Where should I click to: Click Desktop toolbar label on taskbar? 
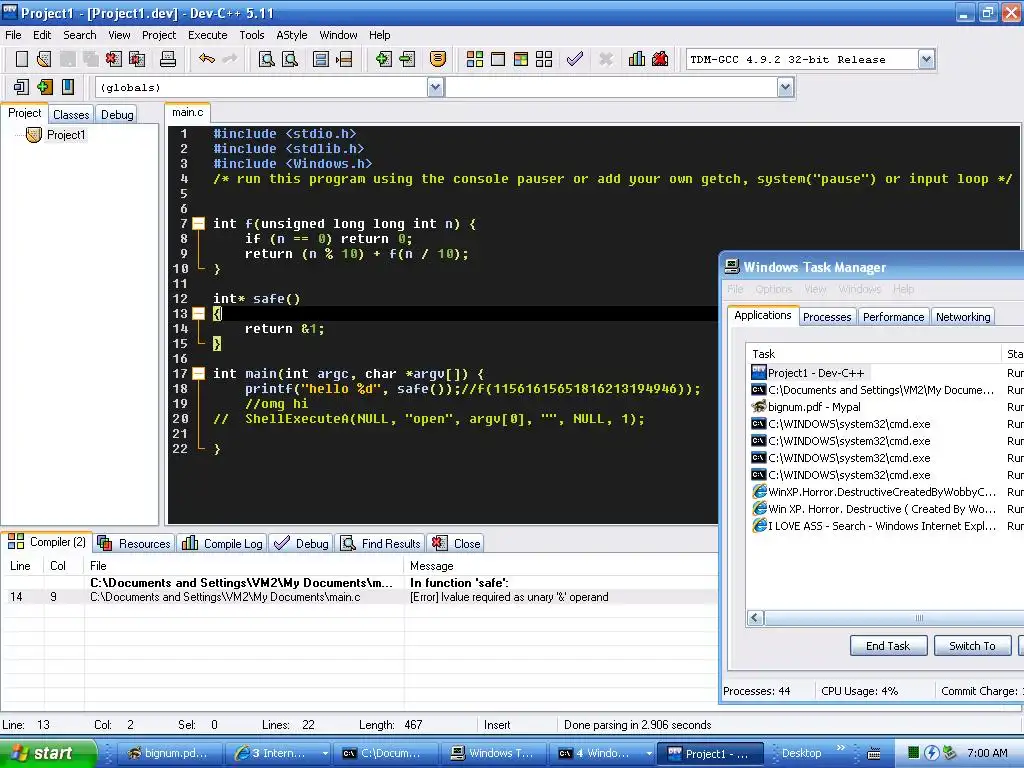pos(801,753)
